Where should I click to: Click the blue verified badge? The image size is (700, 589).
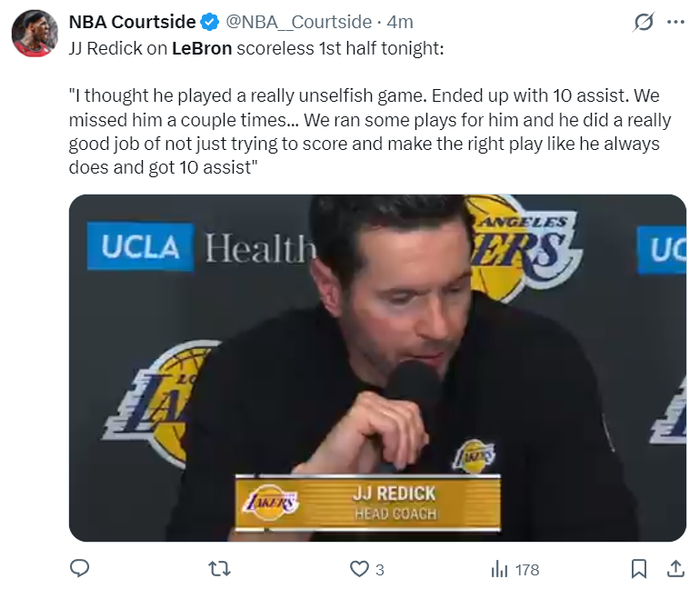(x=210, y=22)
